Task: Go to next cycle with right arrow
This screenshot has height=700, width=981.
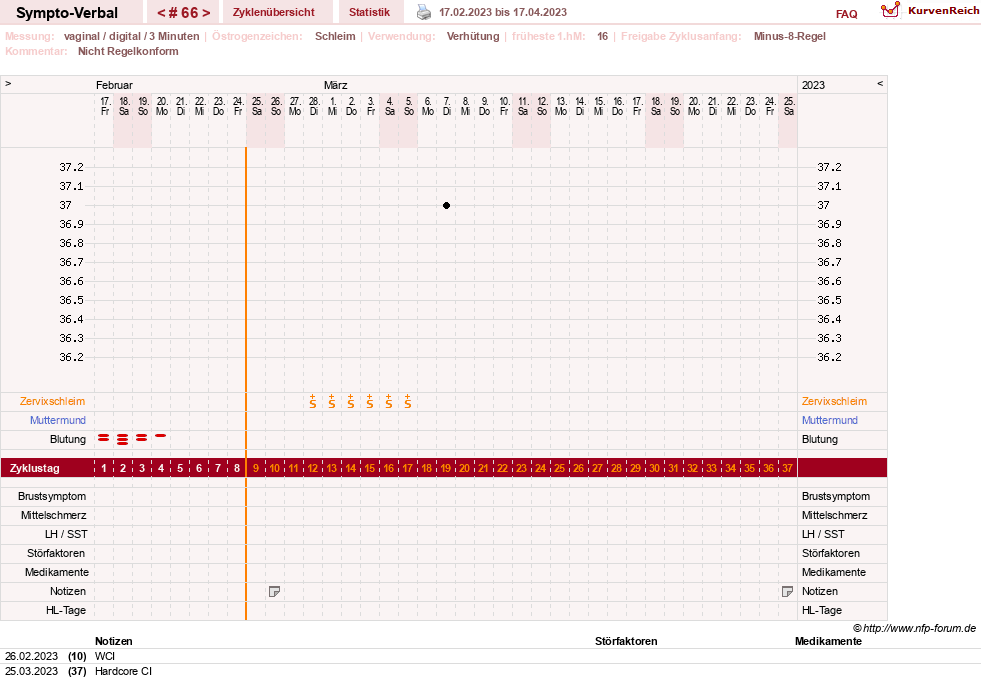Action: pos(206,13)
